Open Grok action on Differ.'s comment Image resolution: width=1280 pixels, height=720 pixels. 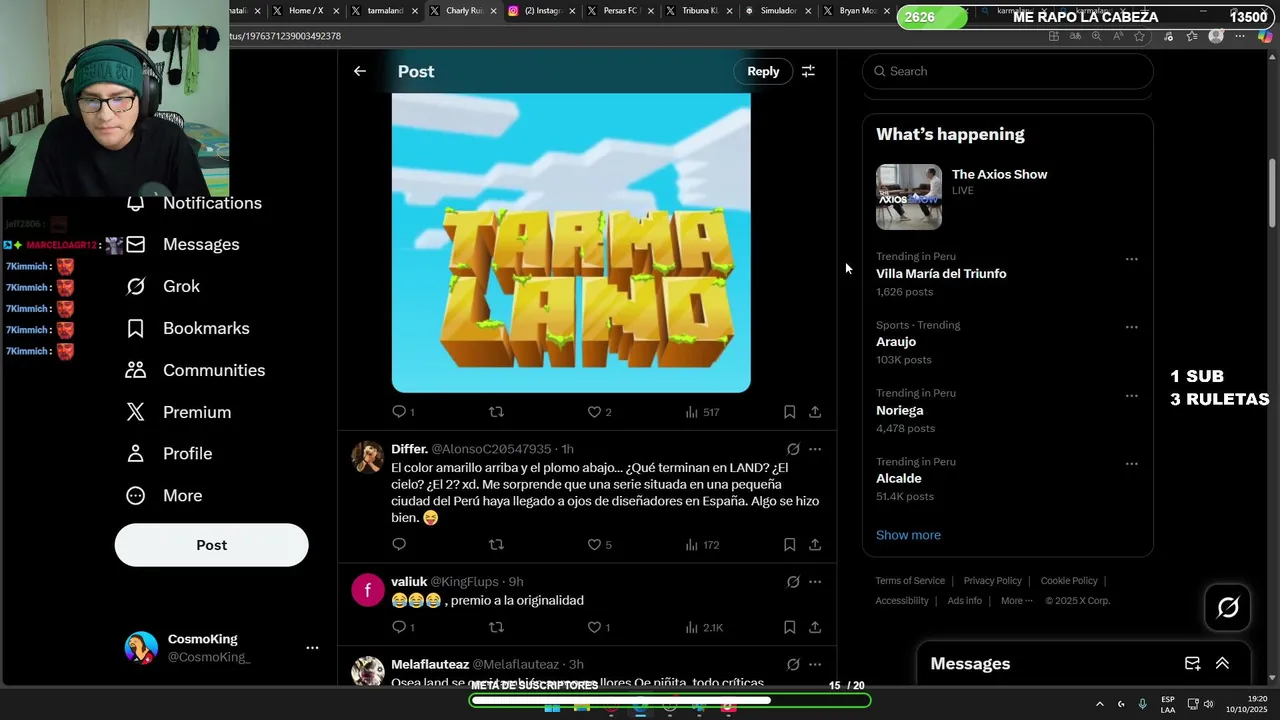pos(793,449)
